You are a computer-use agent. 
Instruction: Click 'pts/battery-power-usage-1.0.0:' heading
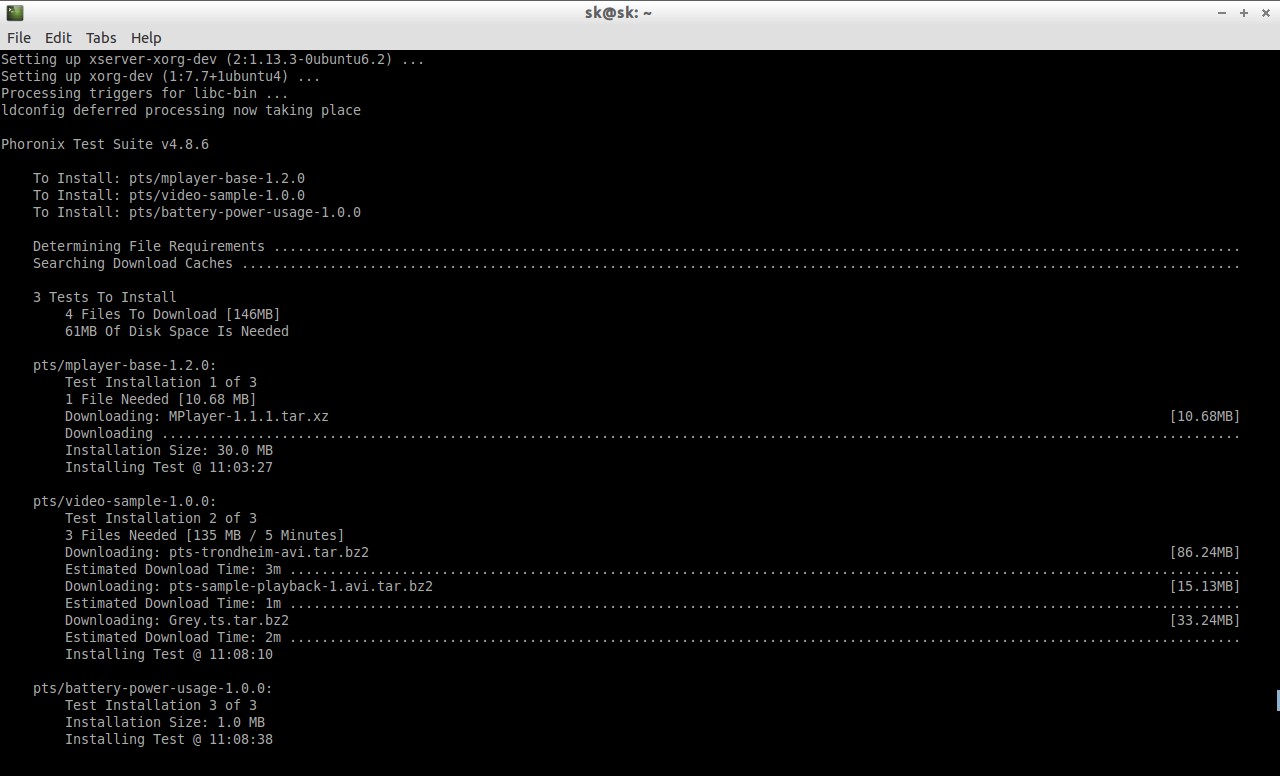tap(153, 688)
